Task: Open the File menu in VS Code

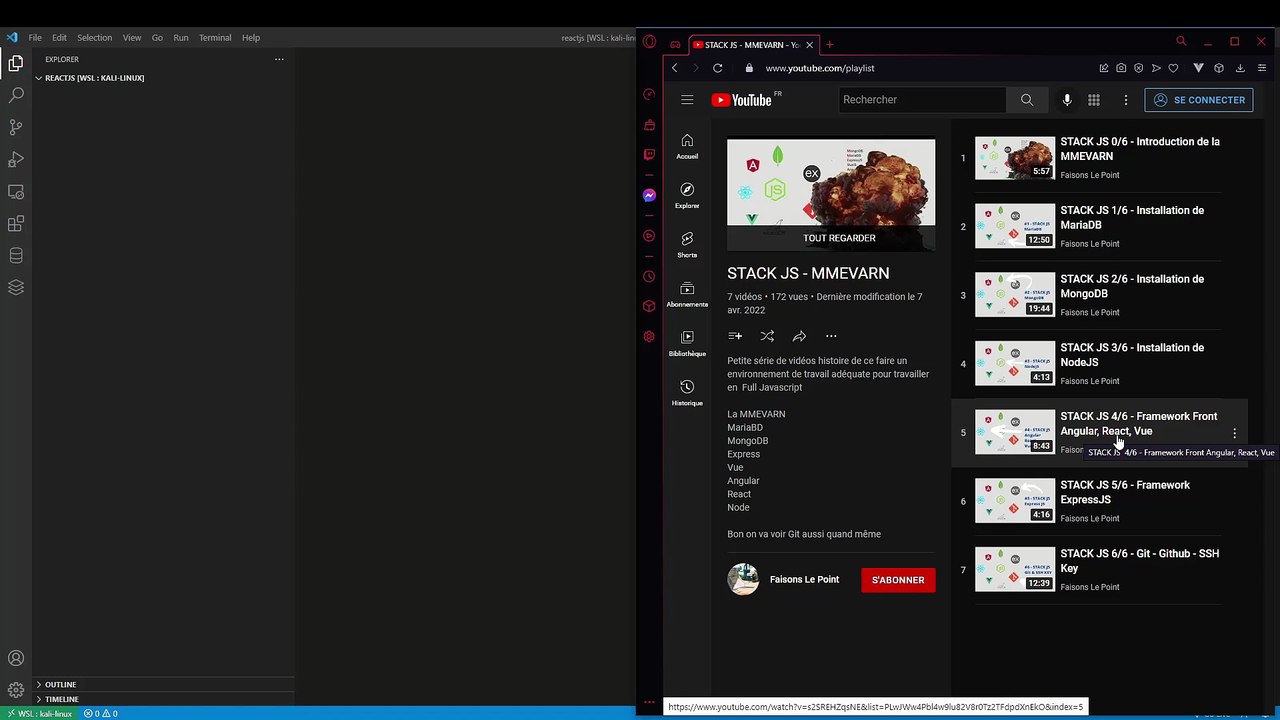Action: pos(35,38)
